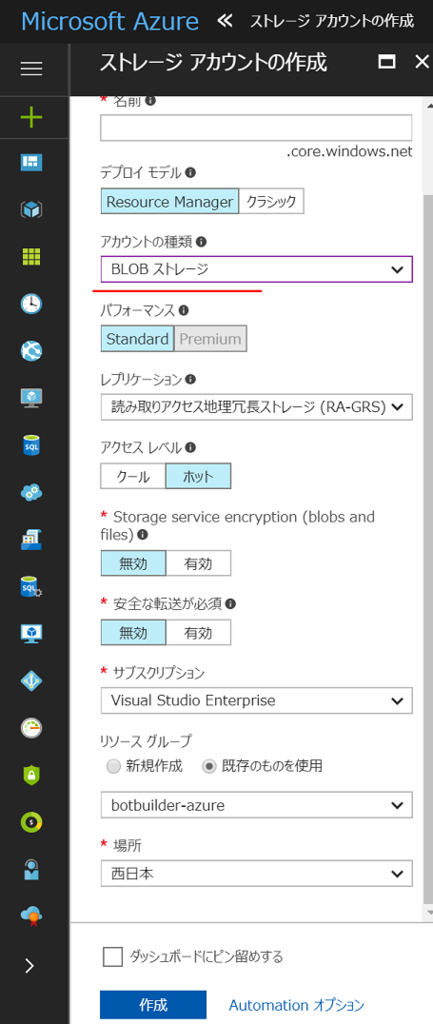Select the 新規作成 radio button
Viewport: 433px width, 1024px height.
(x=114, y=766)
